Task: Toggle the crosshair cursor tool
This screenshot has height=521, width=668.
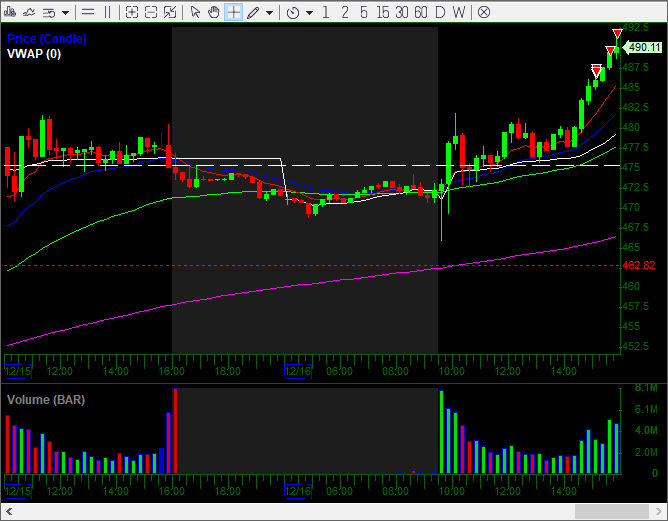Action: [233, 12]
